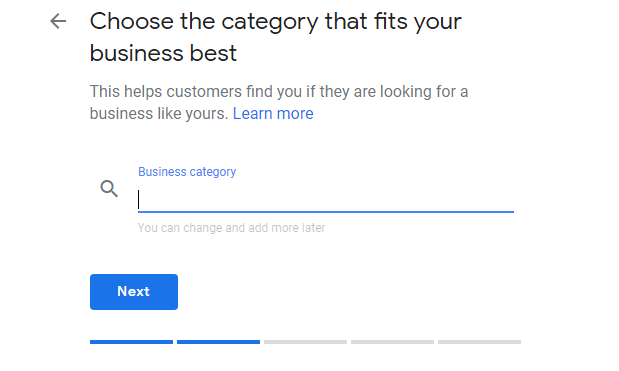Image resolution: width=619 pixels, height=371 pixels.
Task: Click the last gray progress segment
Action: [x=479, y=342]
